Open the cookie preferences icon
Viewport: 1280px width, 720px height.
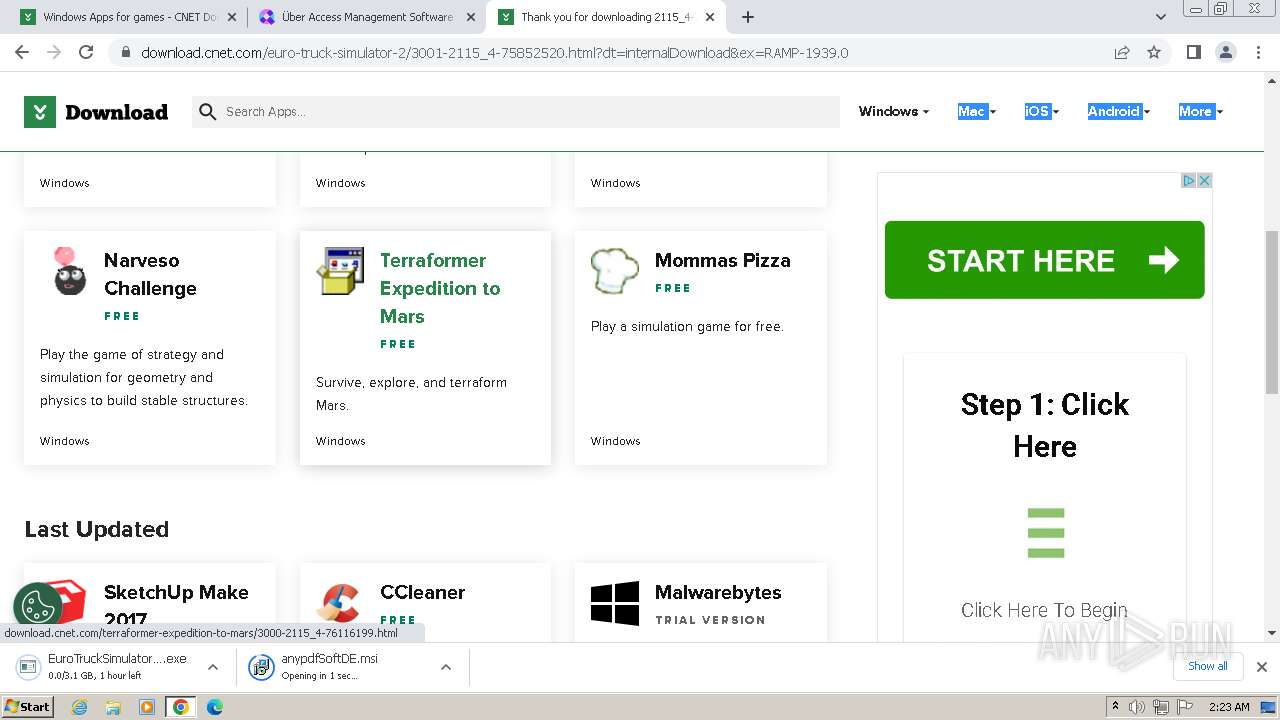coord(38,607)
